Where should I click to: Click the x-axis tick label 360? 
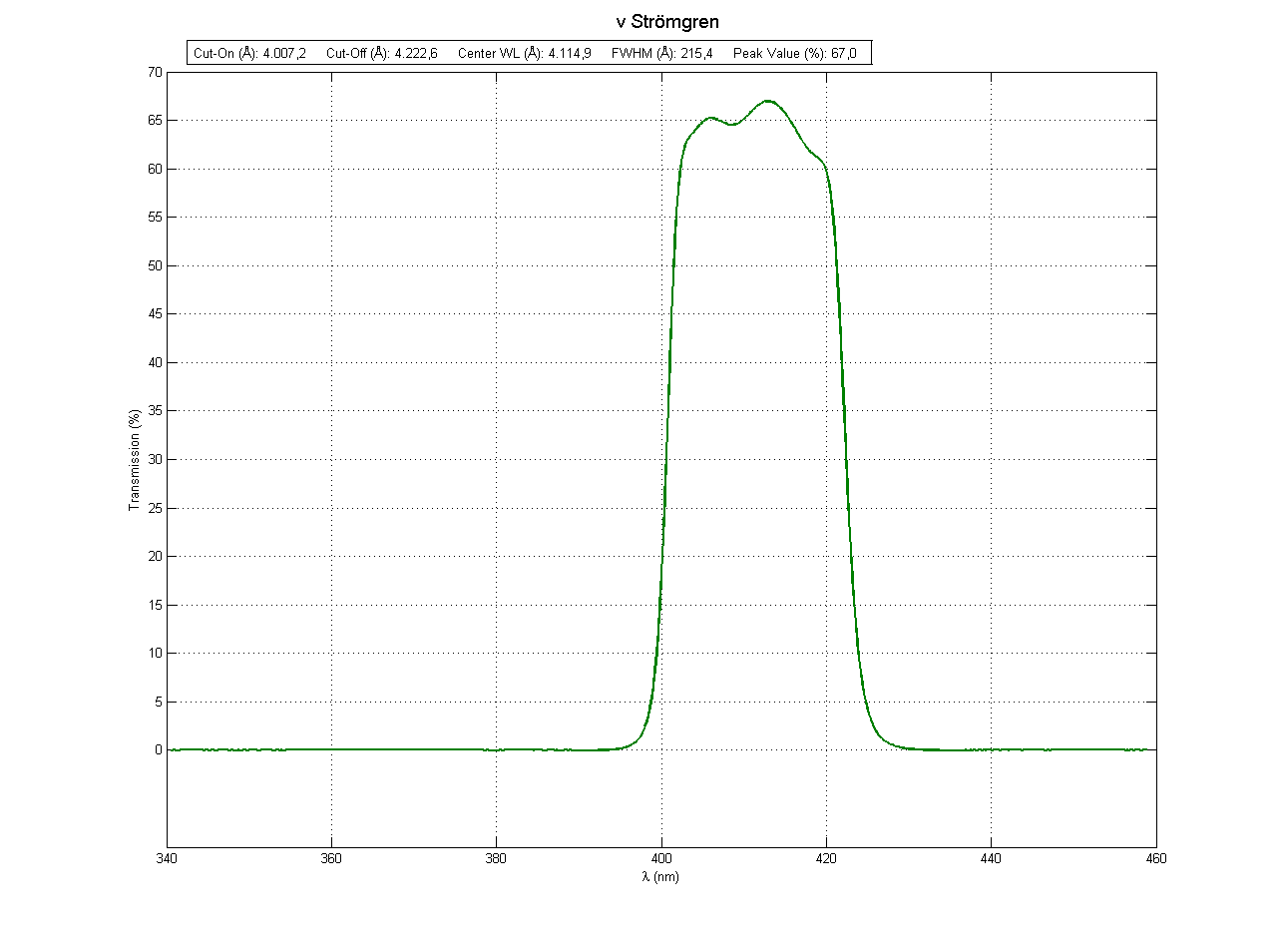point(331,858)
